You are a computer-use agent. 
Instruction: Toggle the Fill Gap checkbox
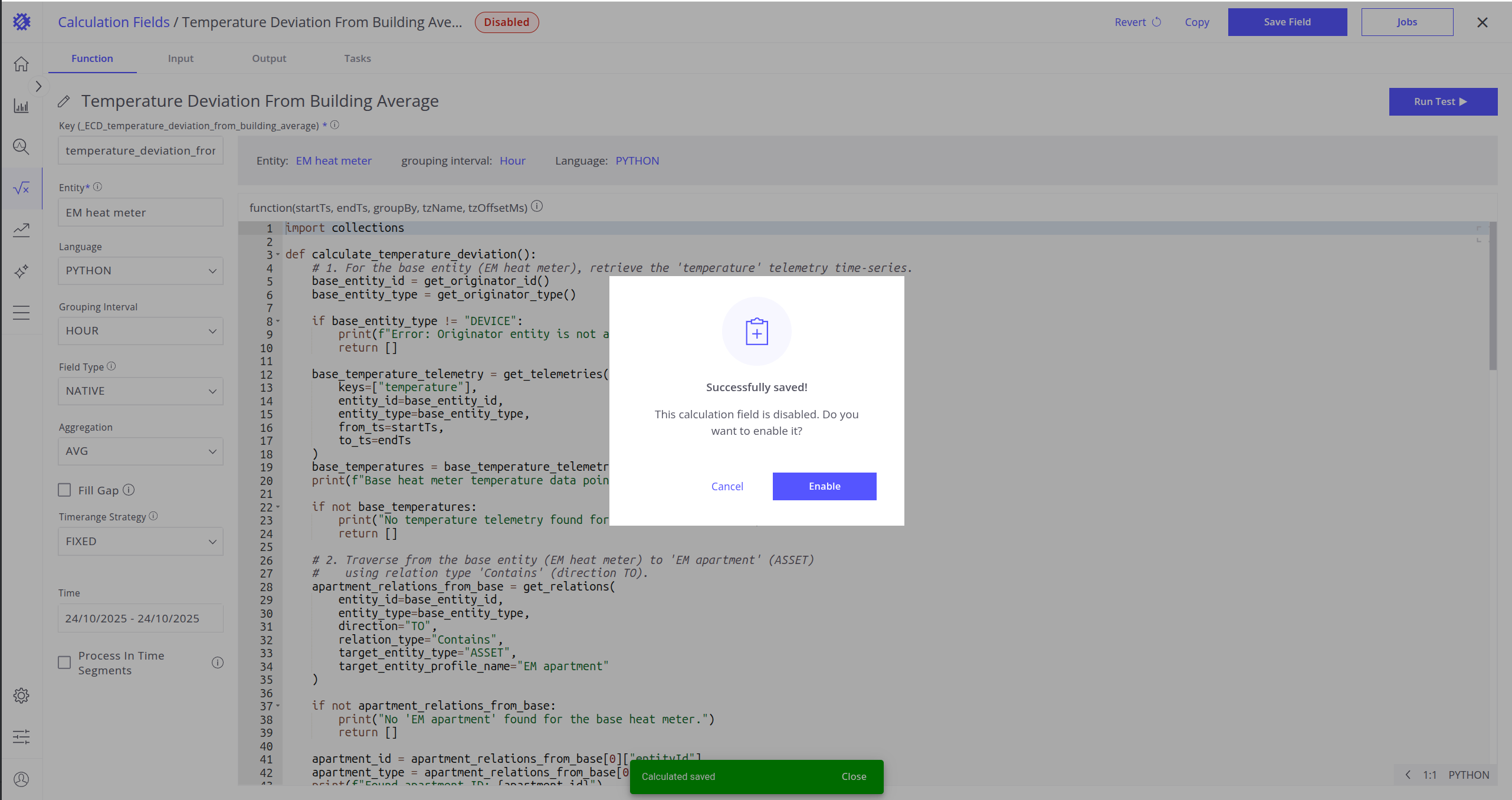[x=65, y=490]
